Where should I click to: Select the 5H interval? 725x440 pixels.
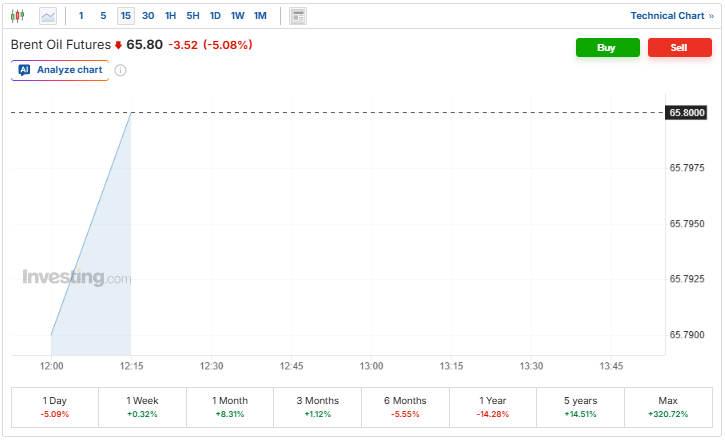pyautogui.click(x=193, y=16)
